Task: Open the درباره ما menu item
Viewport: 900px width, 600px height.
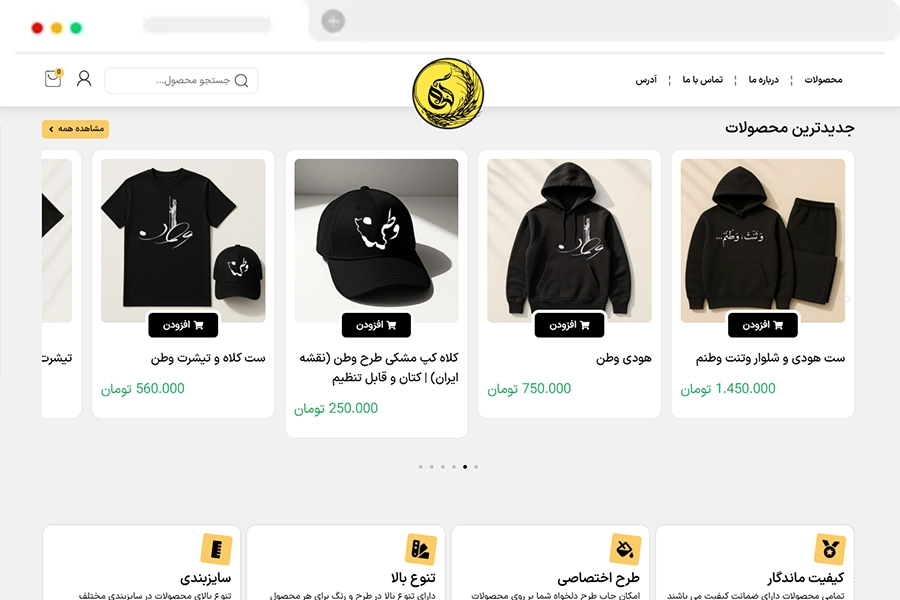Action: click(763, 80)
